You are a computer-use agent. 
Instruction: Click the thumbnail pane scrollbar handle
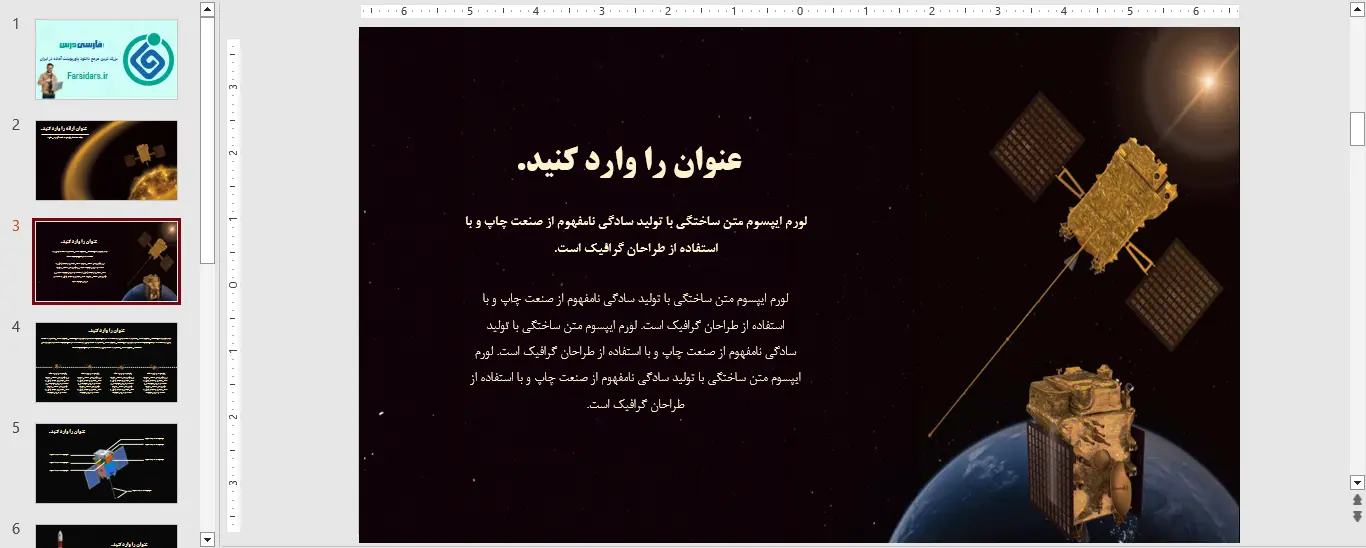click(207, 140)
